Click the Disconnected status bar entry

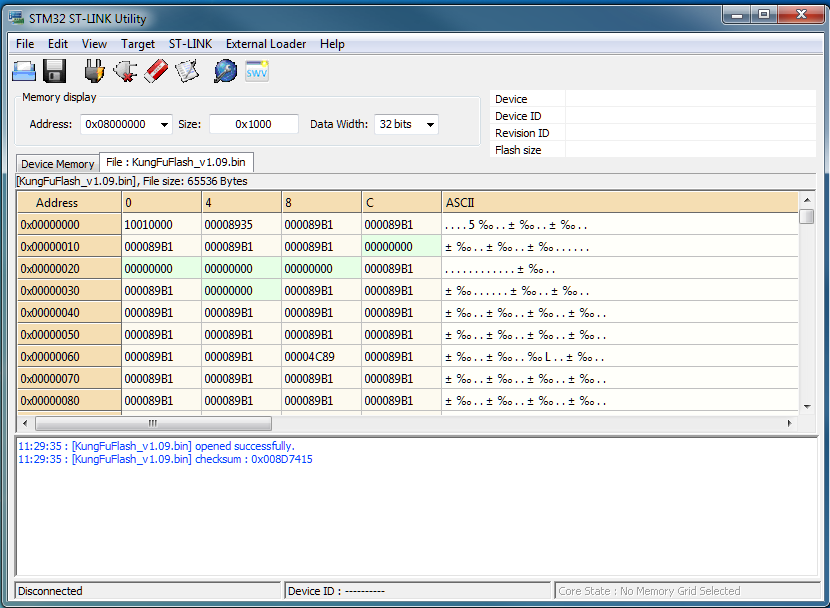pyautogui.click(x=148, y=591)
